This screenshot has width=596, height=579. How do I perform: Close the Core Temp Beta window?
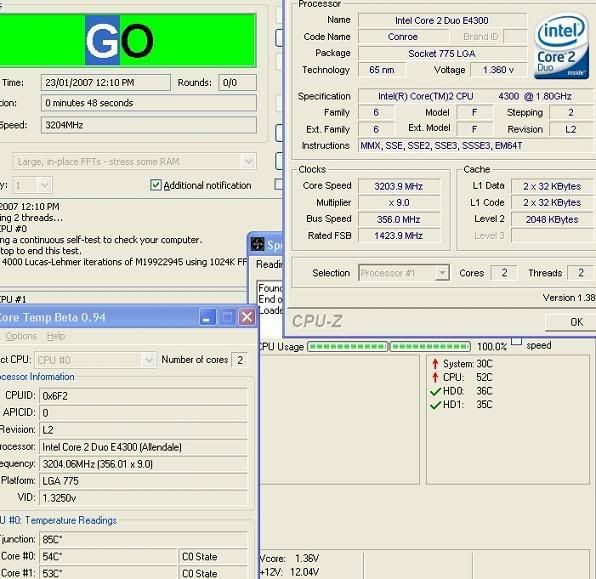[247, 317]
